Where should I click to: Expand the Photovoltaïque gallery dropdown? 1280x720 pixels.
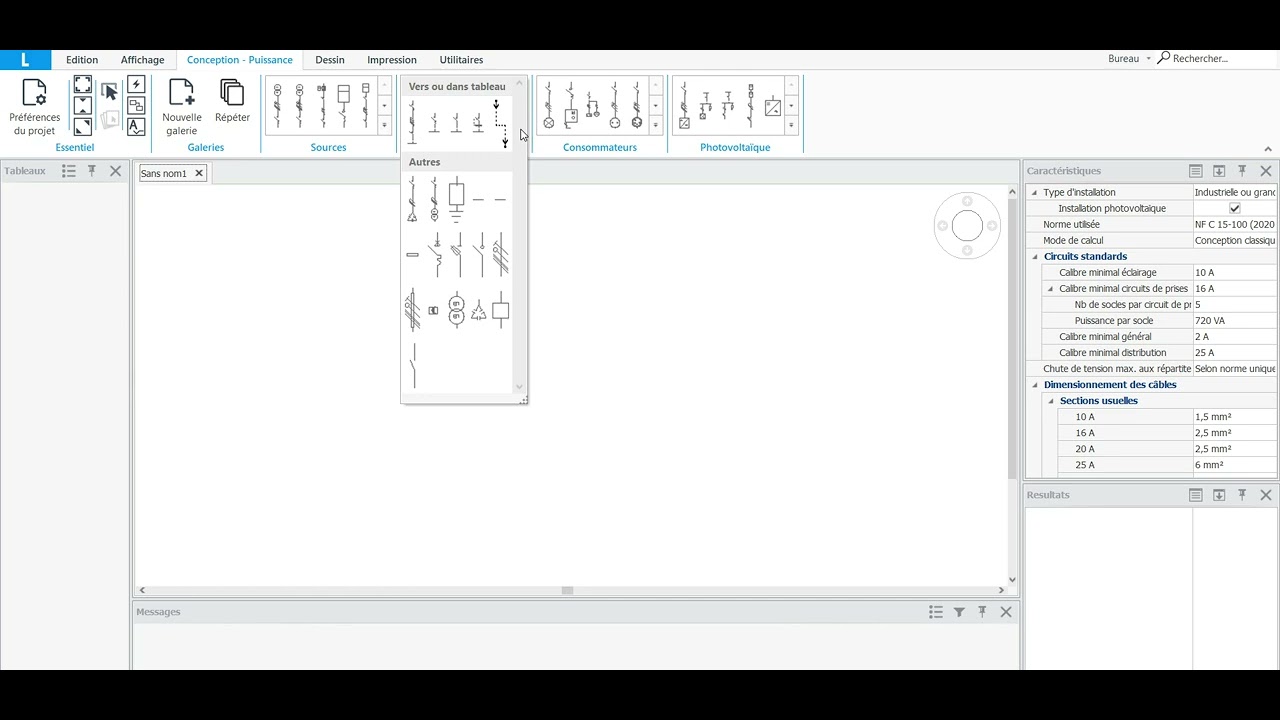(x=791, y=125)
